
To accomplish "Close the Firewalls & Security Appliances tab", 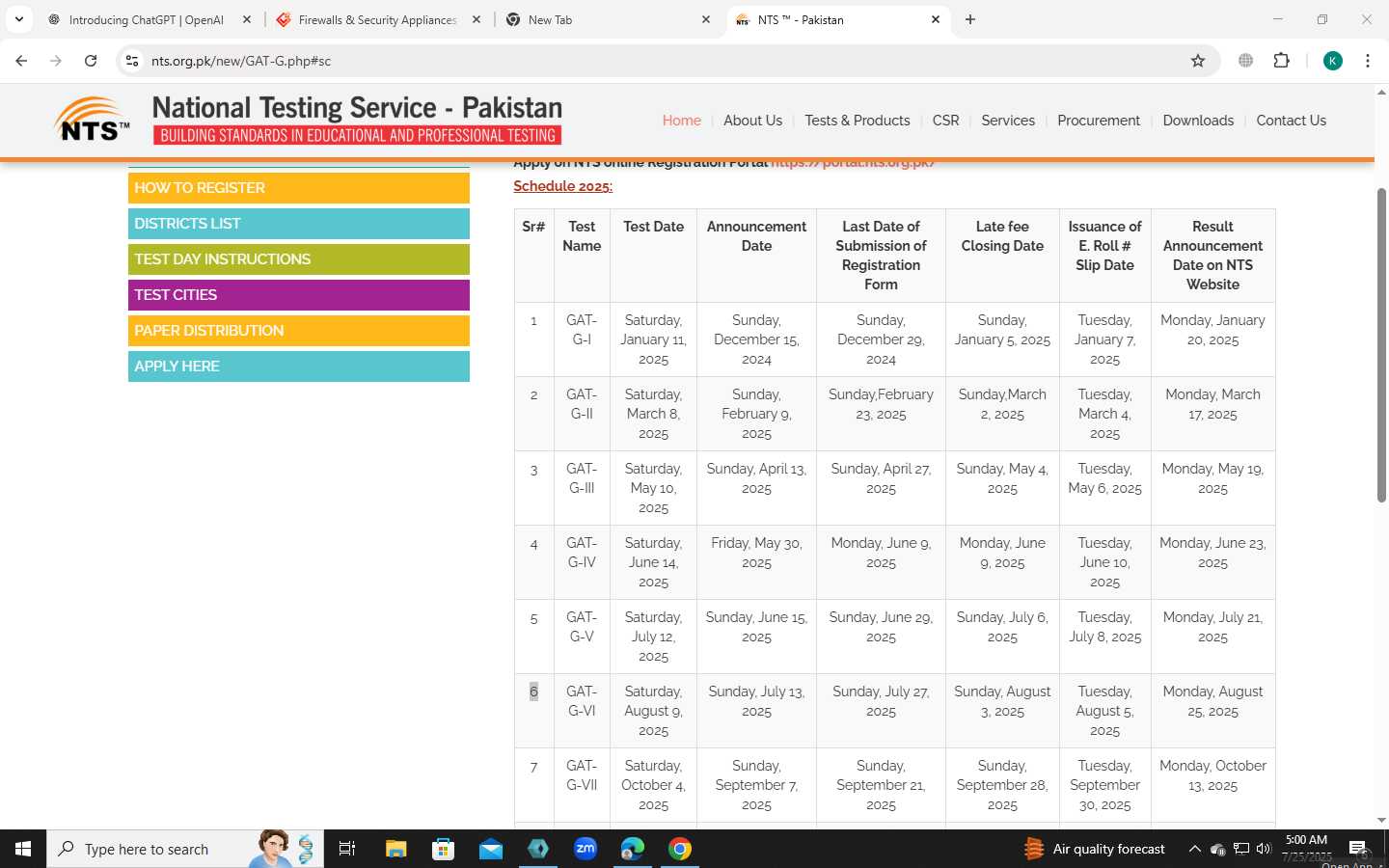I will pos(477,19).
